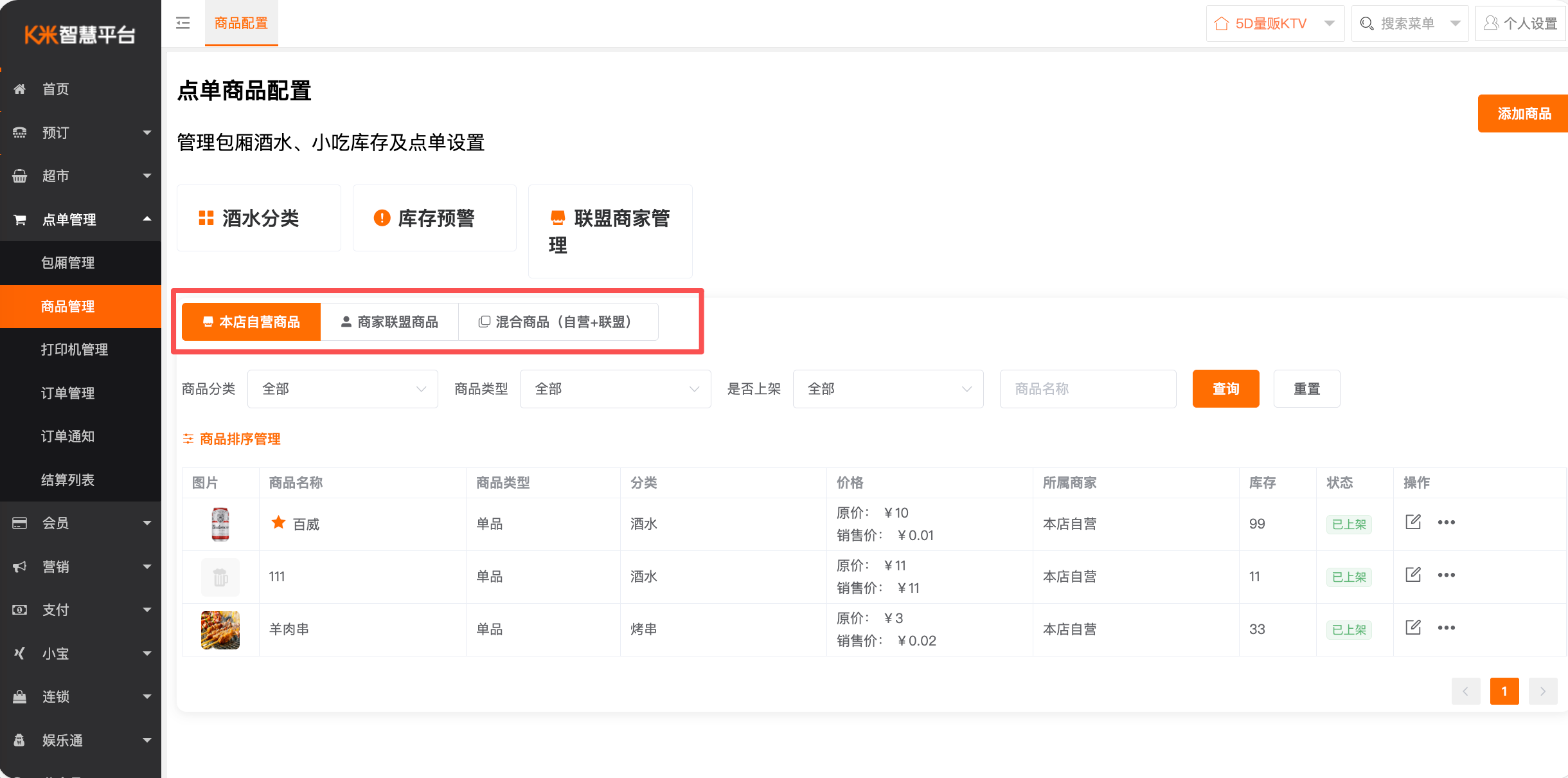This screenshot has width=1568, height=778.
Task: Open more actions ellipsis for 羊肉串
Action: pos(1447,628)
